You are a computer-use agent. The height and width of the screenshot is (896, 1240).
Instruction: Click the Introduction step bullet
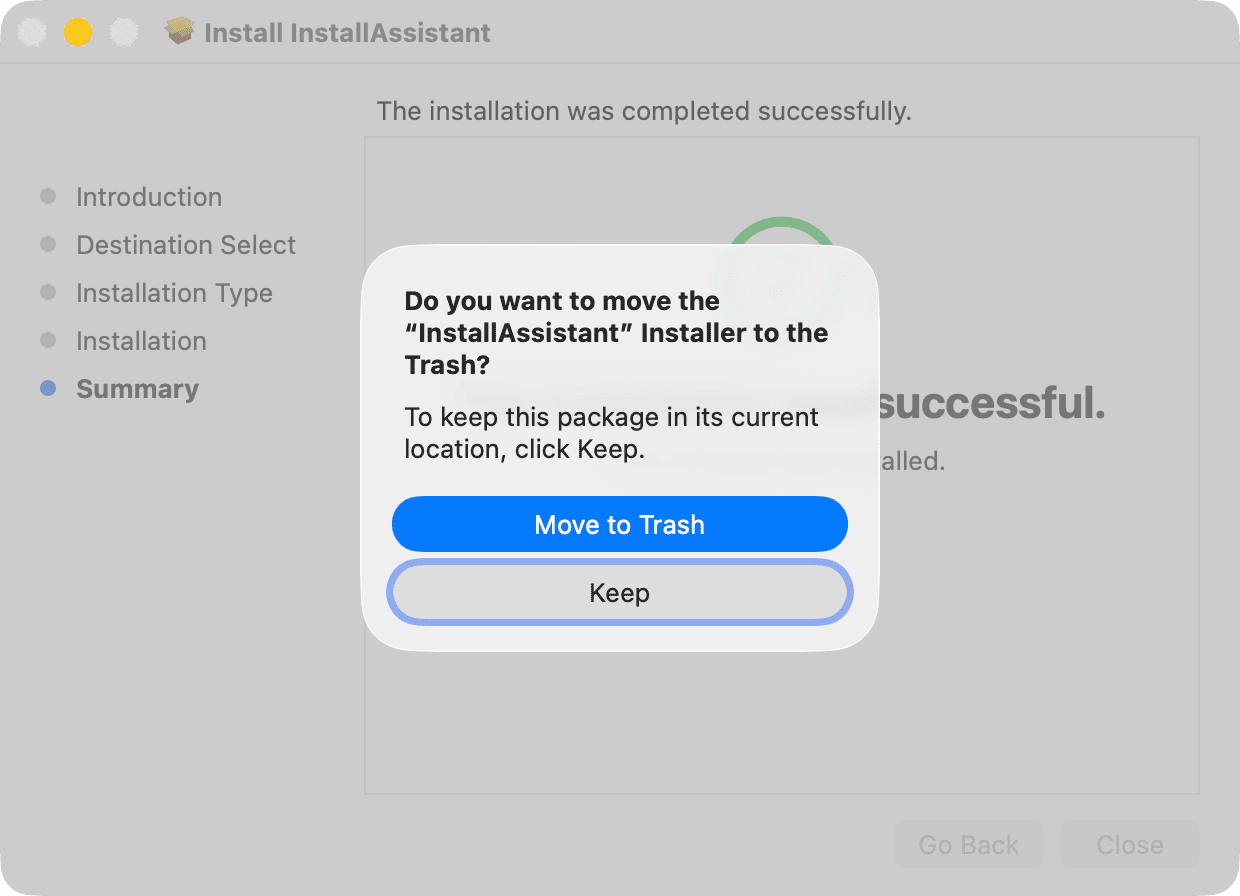tap(47, 197)
